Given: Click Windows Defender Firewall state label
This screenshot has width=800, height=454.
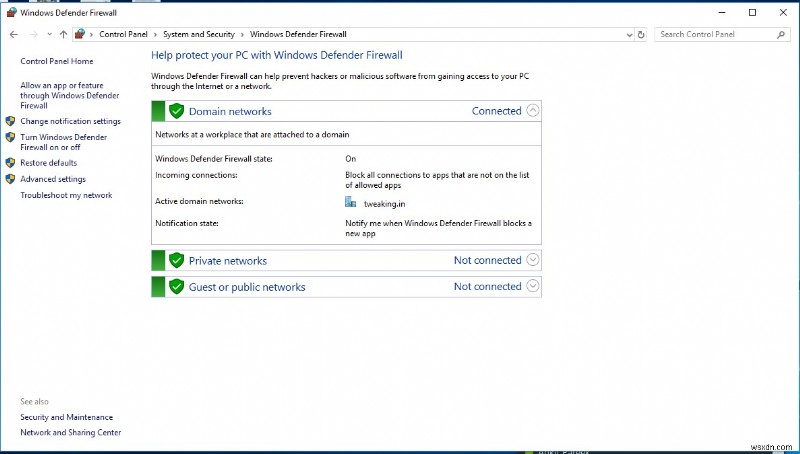Looking at the screenshot, I should click(214, 159).
